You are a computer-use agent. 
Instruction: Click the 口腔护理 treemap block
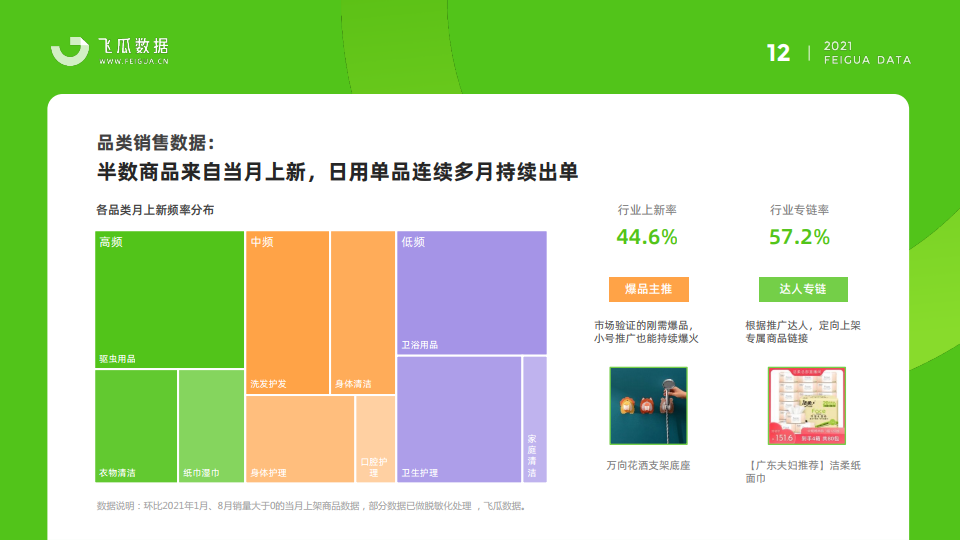tap(375, 439)
